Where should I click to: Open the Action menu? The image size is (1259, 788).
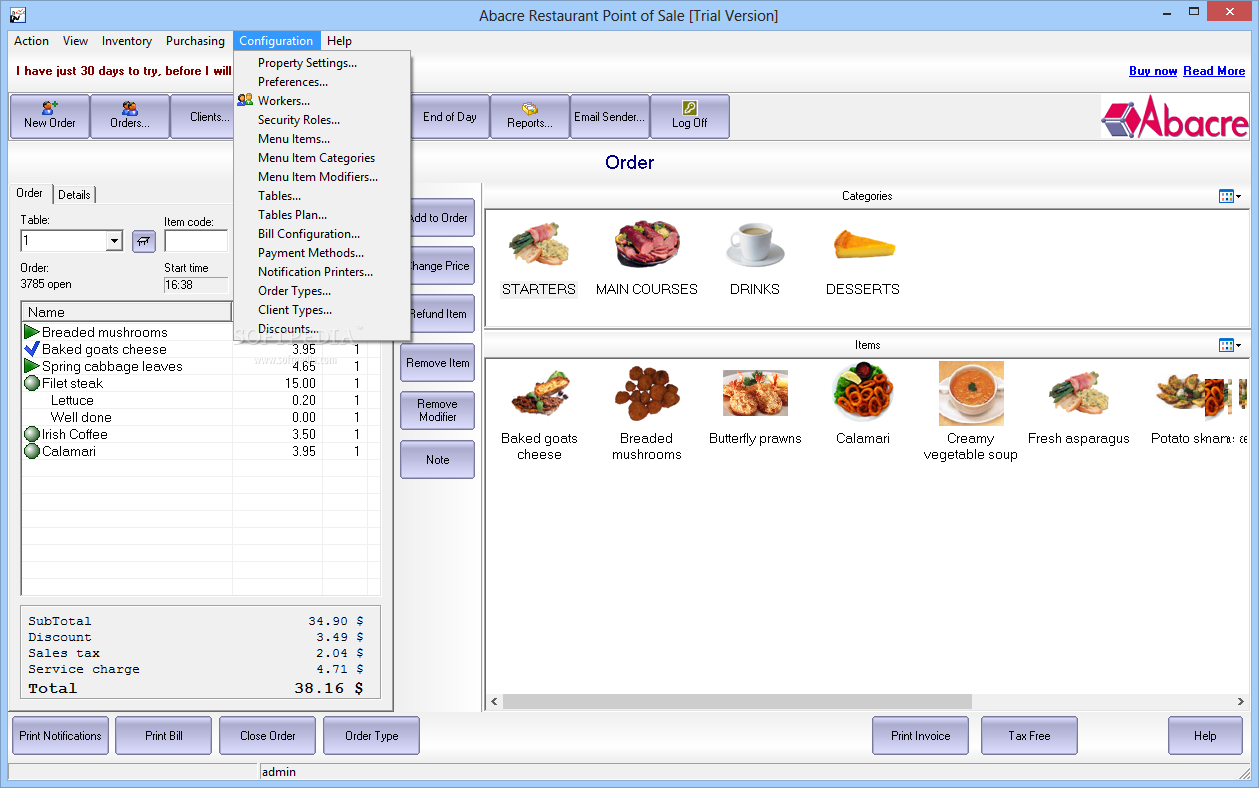coord(31,41)
